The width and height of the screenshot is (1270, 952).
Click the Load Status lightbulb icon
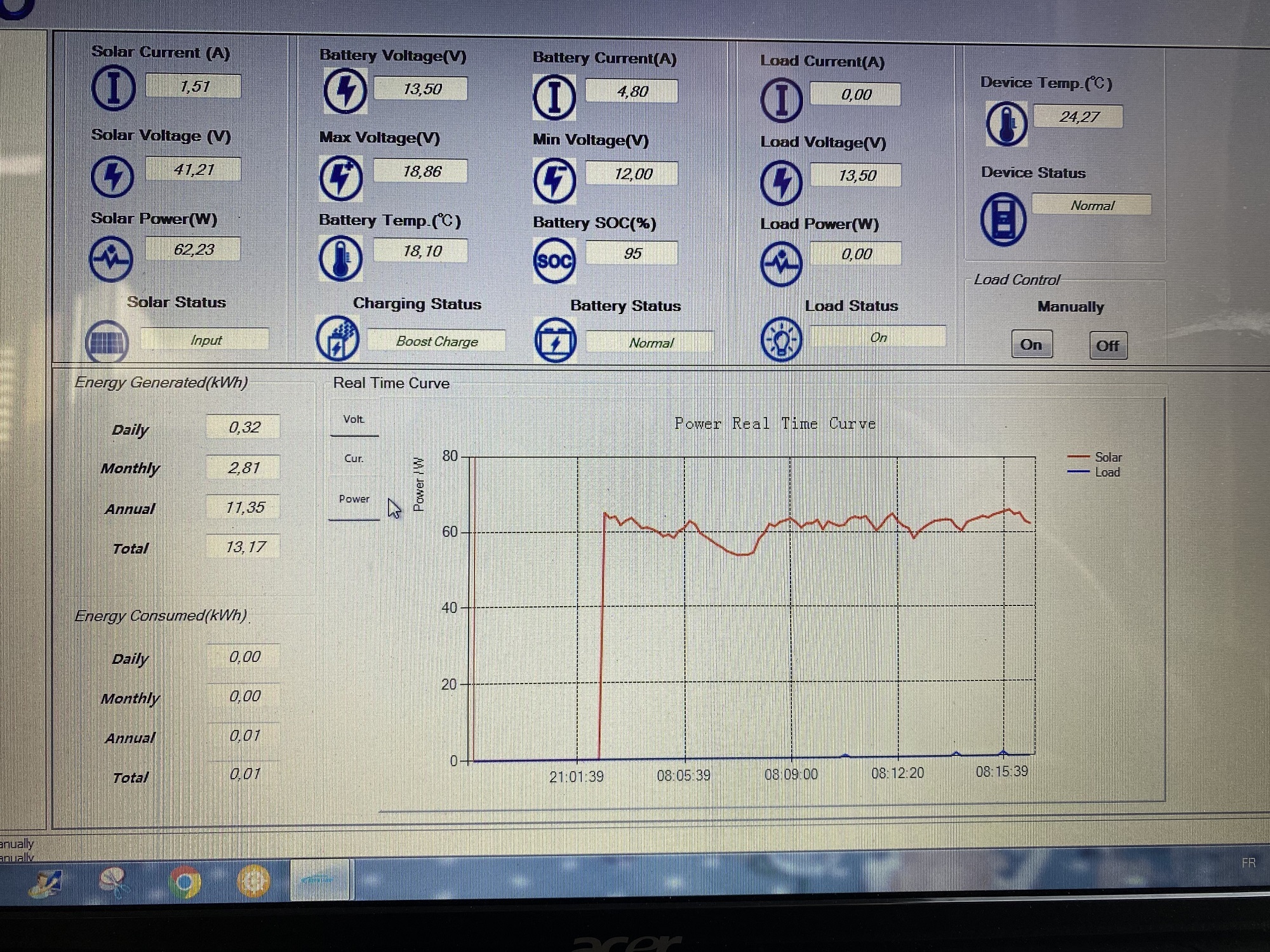[x=781, y=340]
